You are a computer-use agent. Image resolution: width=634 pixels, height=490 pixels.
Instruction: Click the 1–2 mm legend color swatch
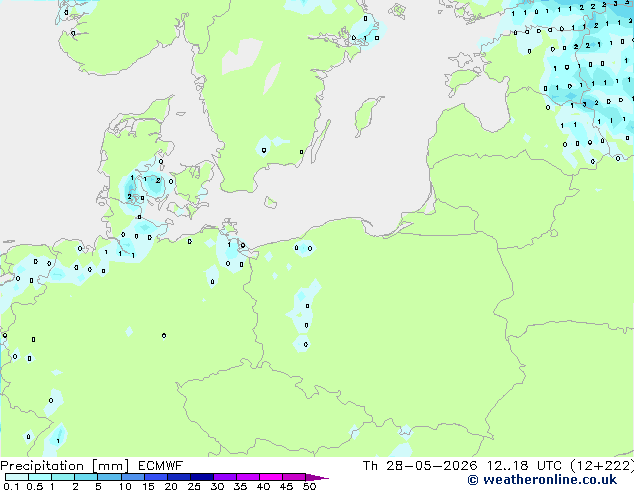(x=63, y=477)
